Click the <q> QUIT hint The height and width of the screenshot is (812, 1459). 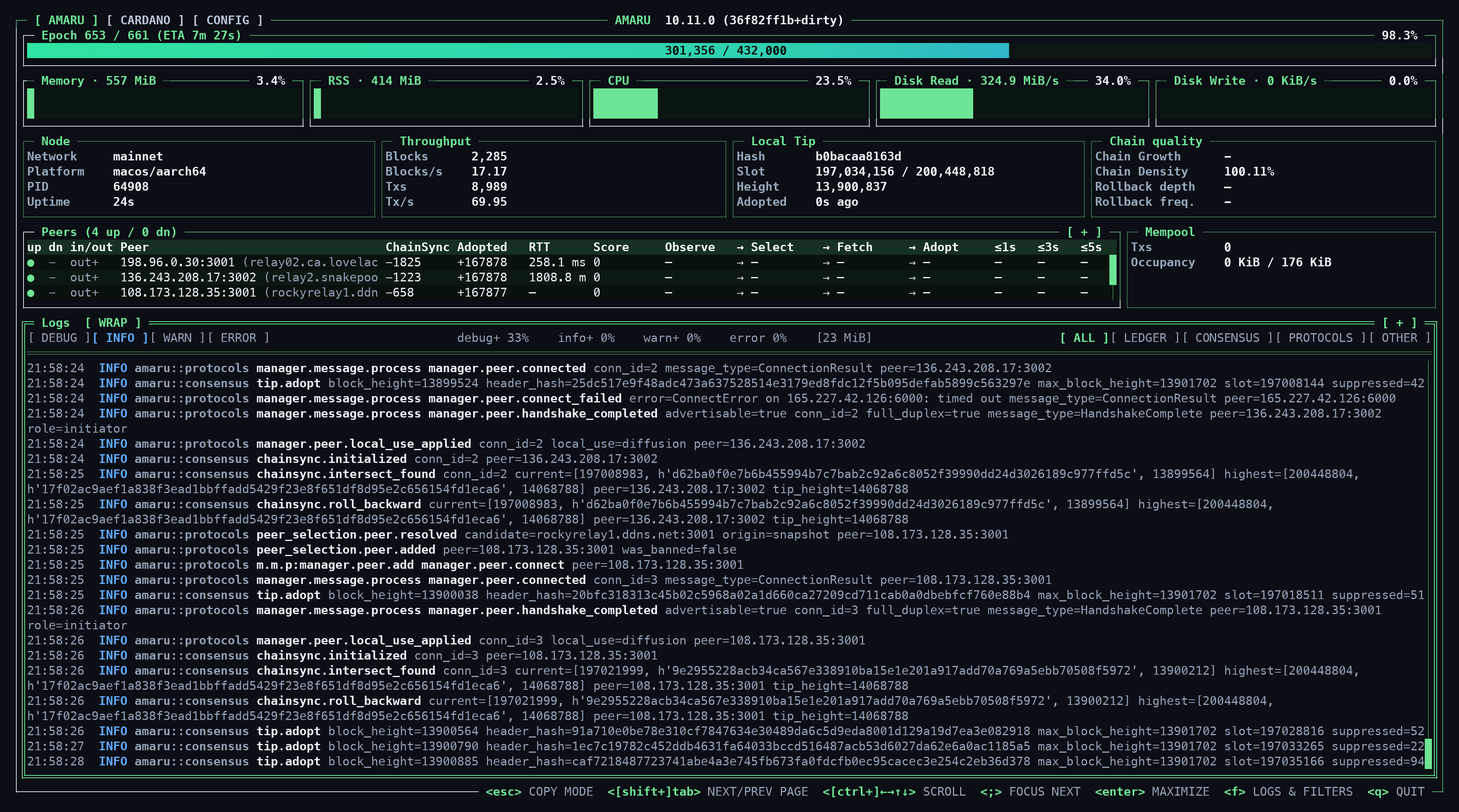click(x=1396, y=792)
